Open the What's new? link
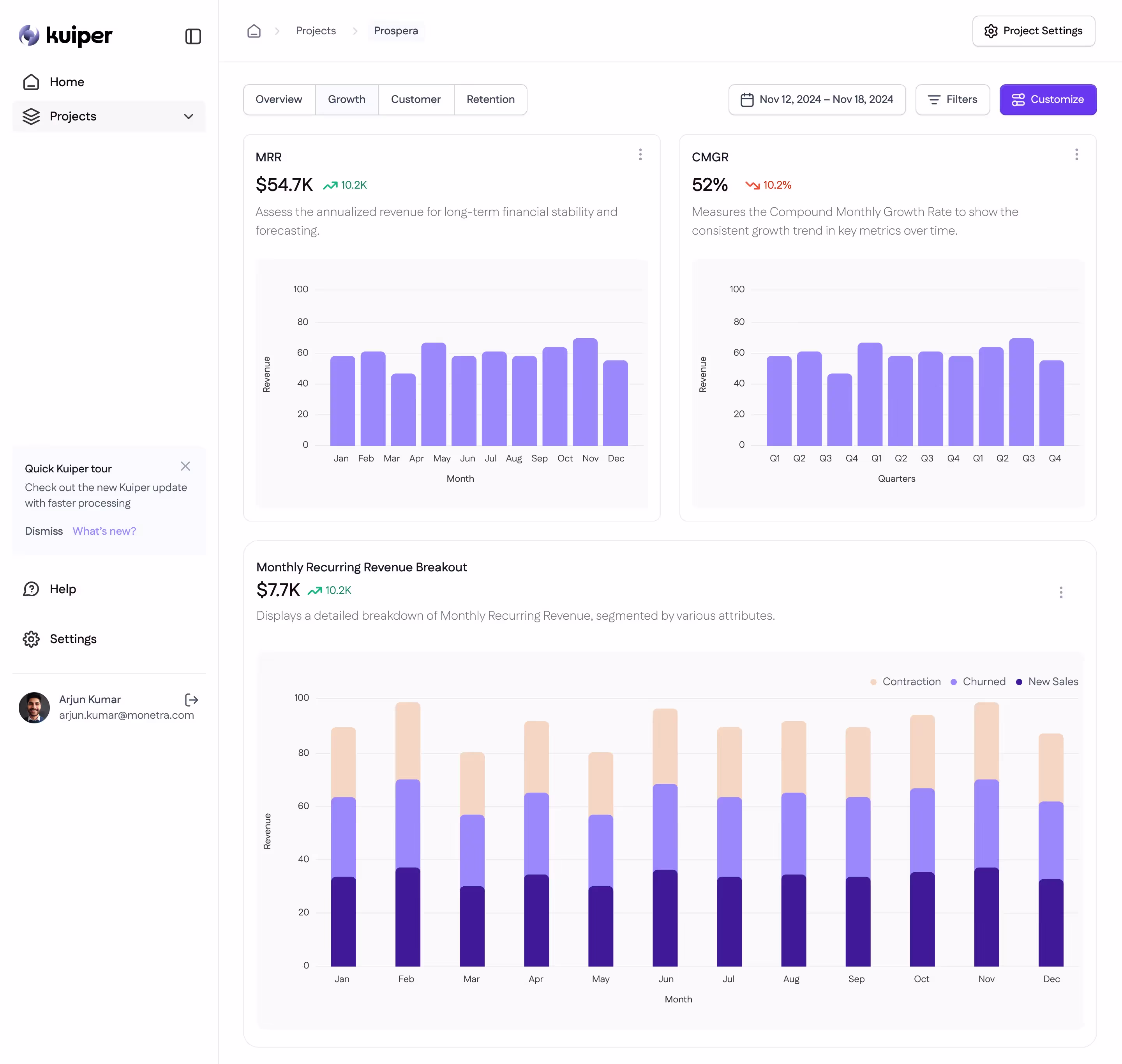This screenshot has width=1122, height=1064. tap(104, 531)
